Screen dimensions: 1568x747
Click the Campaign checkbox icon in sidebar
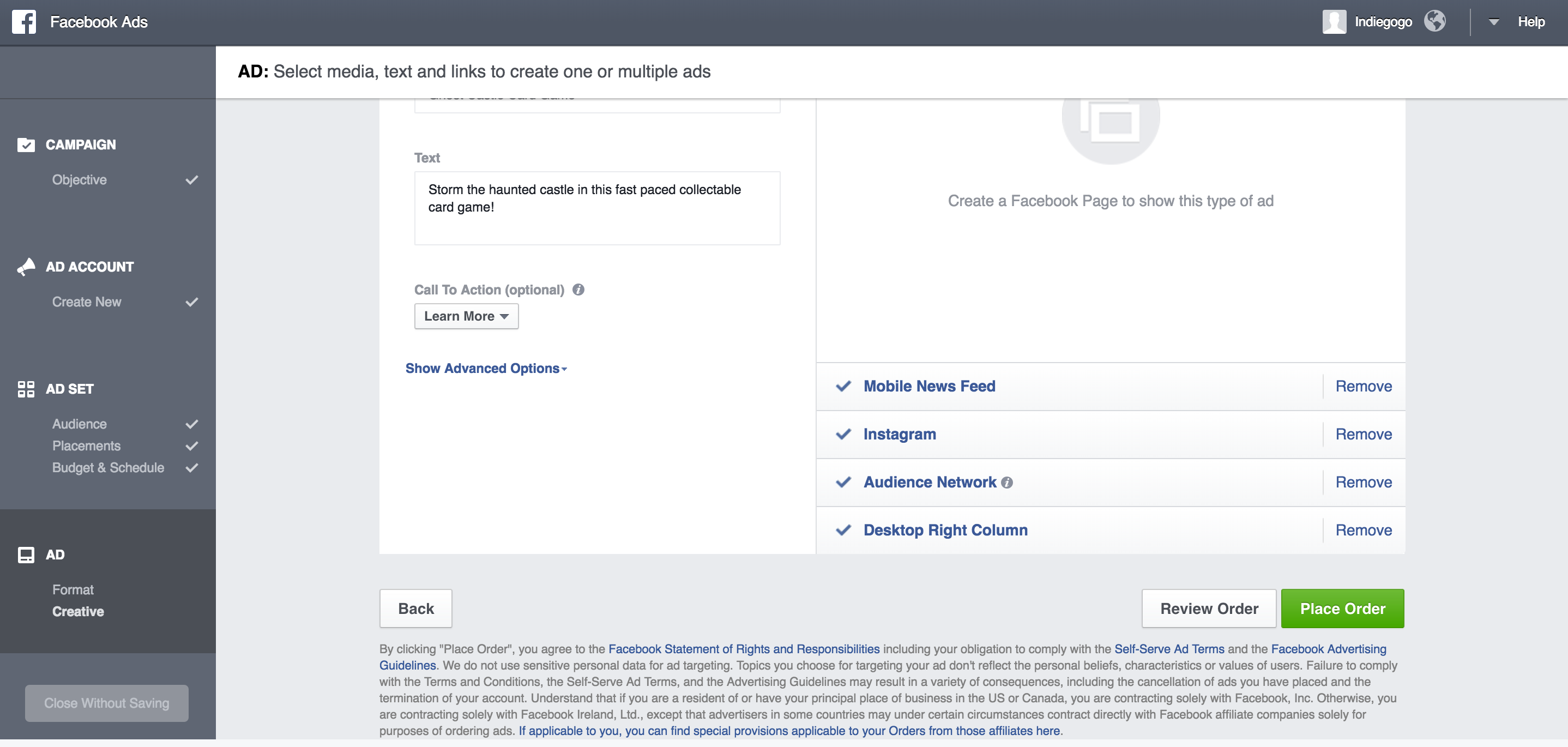pos(26,145)
